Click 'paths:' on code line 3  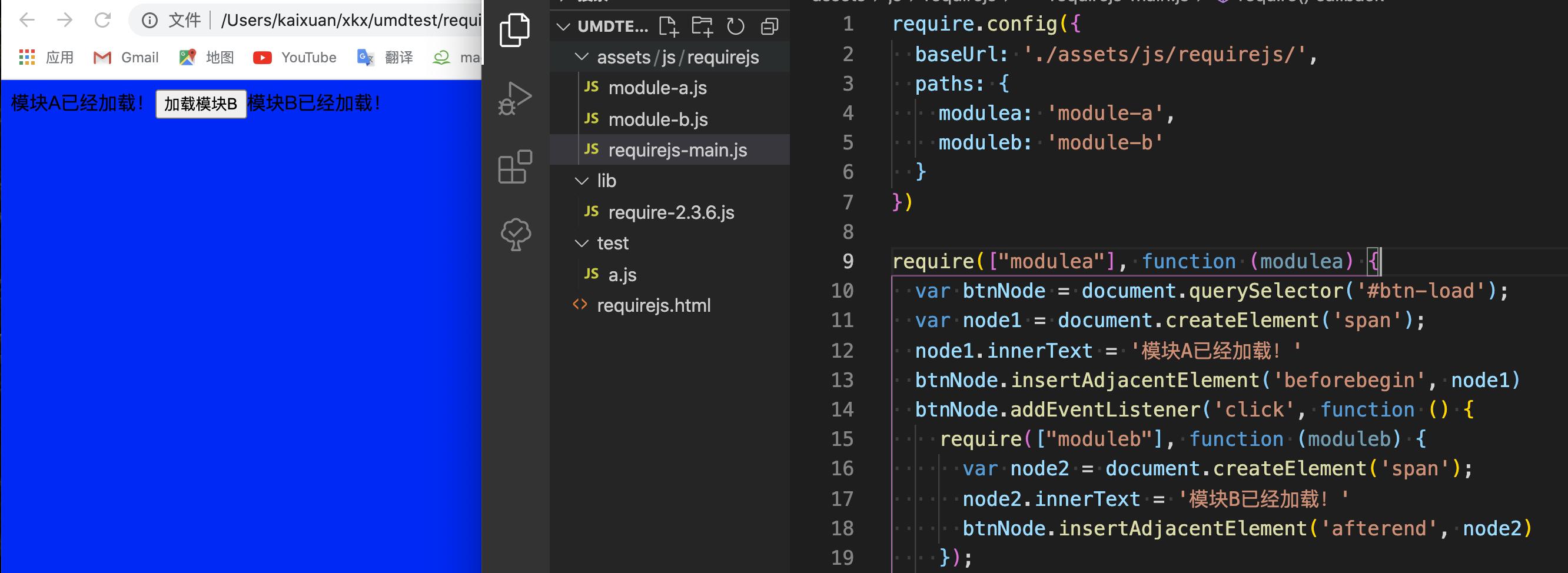(949, 84)
